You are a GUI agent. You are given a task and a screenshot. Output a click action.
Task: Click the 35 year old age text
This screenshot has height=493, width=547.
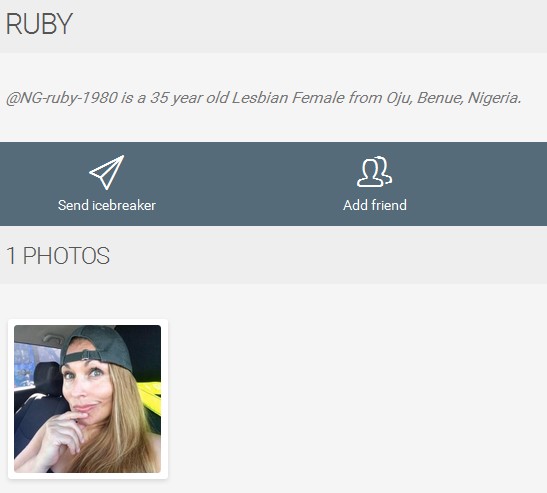(x=189, y=98)
